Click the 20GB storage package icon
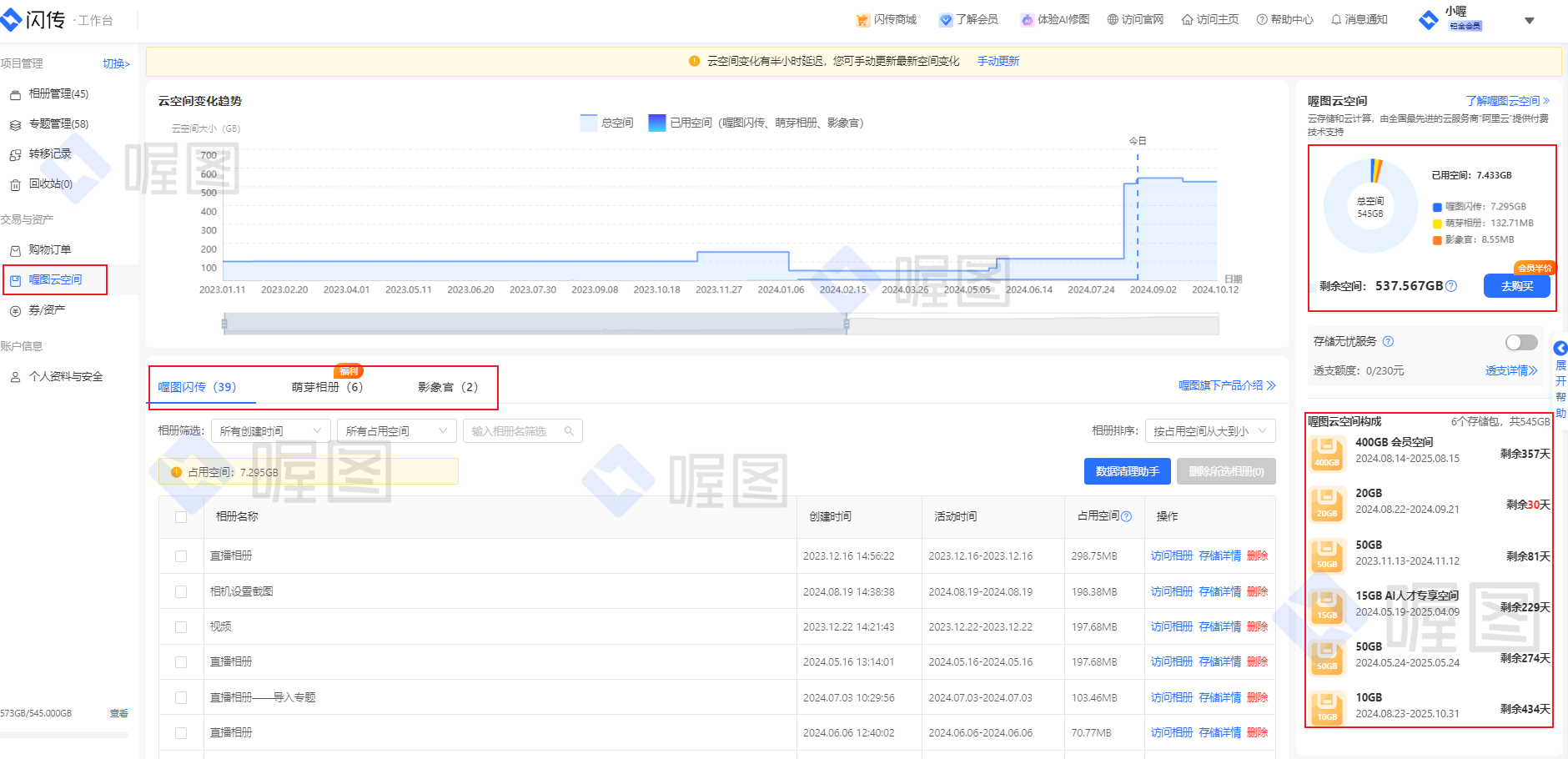This screenshot has height=759, width=1568. [1327, 505]
